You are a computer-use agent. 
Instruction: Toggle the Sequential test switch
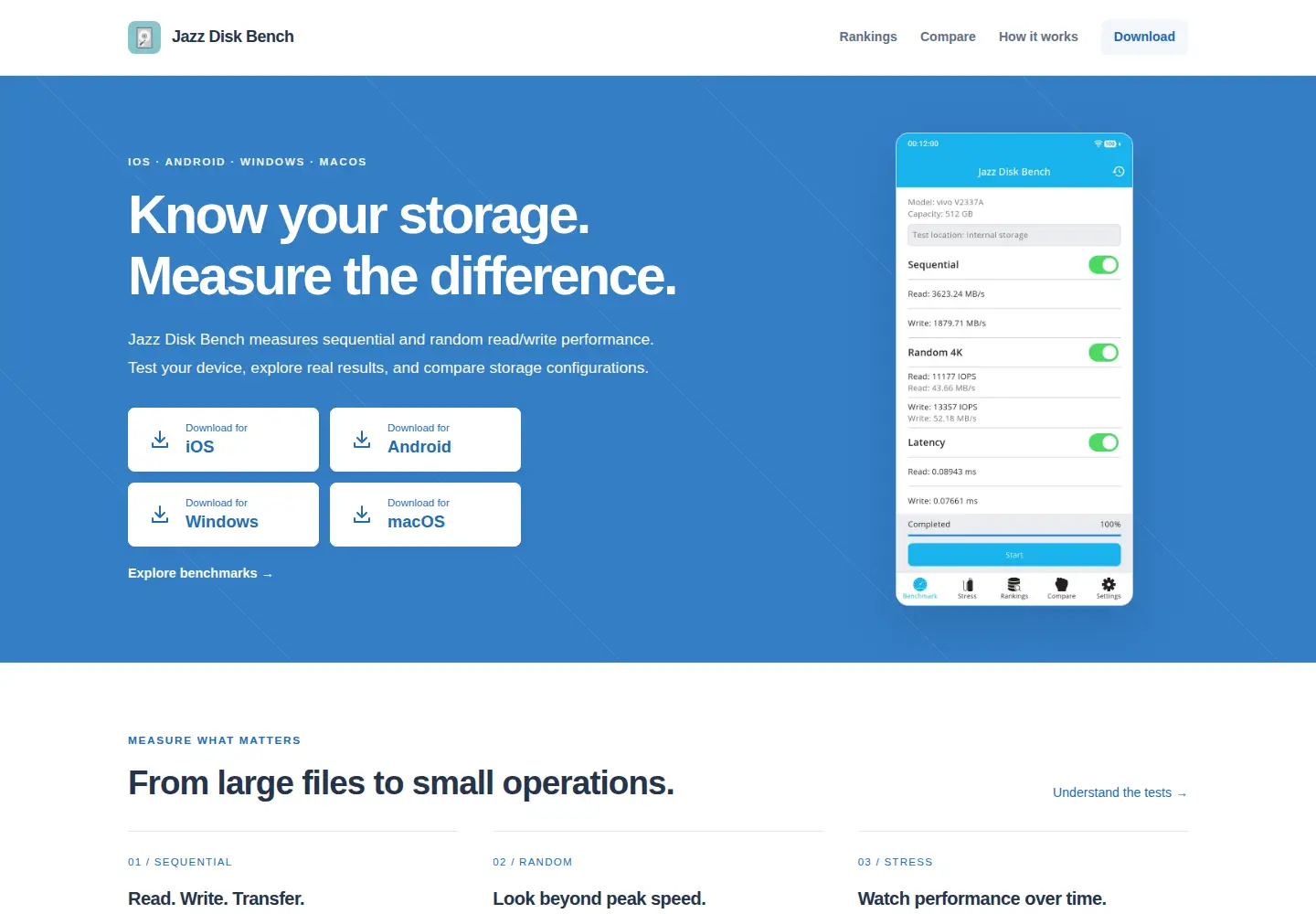point(1104,265)
